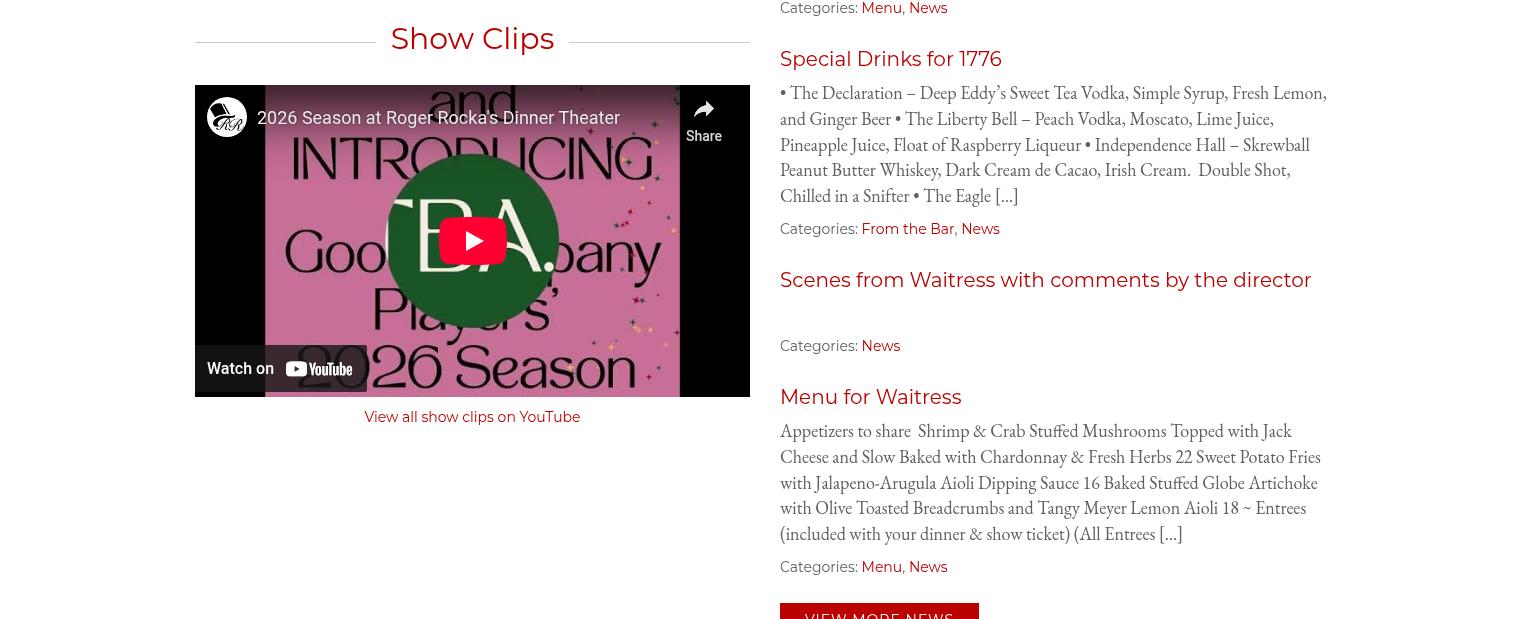Click the YouTube logo in Watch on bar
Image resolution: width=1530 pixels, height=619 pixels.
[320, 369]
